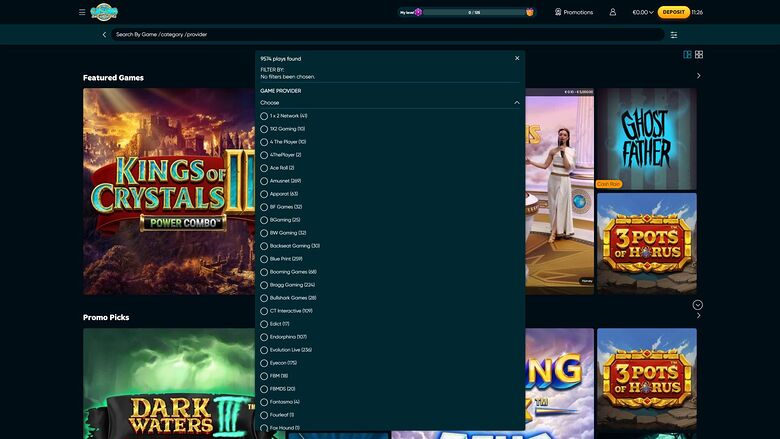This screenshot has height=439, width=780.
Task: Select Fantasma provider
Action: (x=280, y=402)
